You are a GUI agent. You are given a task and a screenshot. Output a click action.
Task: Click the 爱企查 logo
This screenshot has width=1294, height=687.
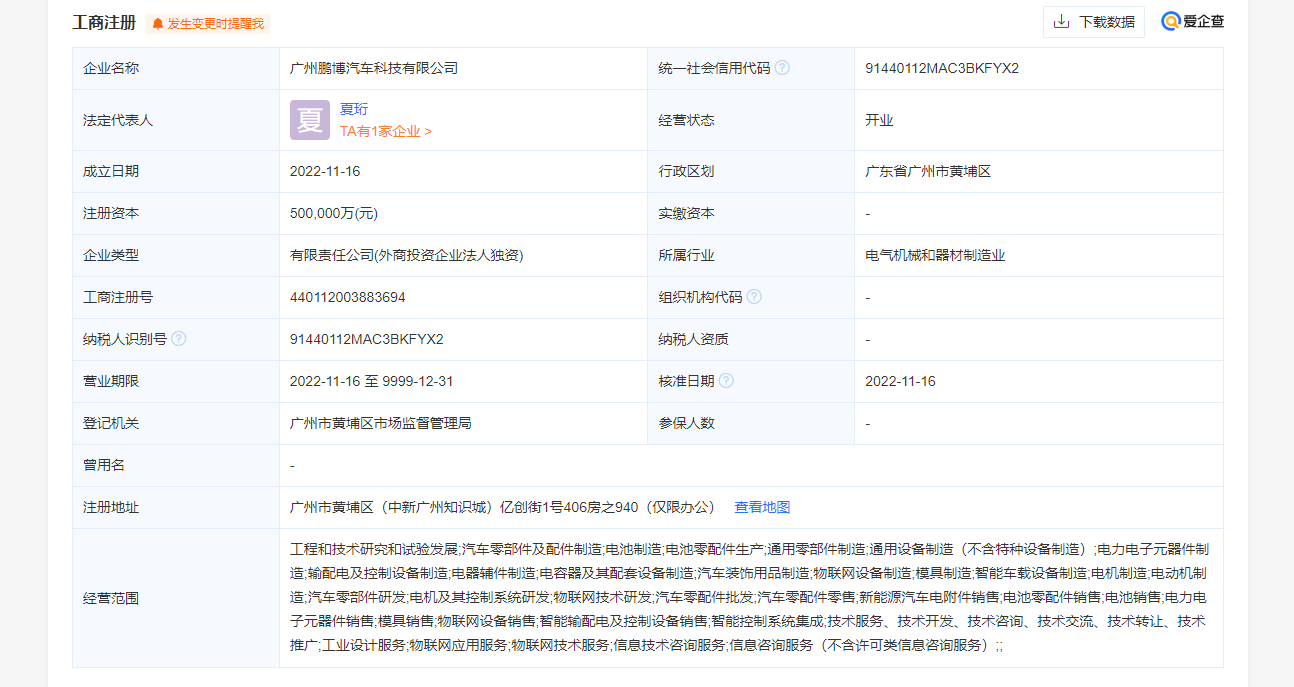point(1192,22)
